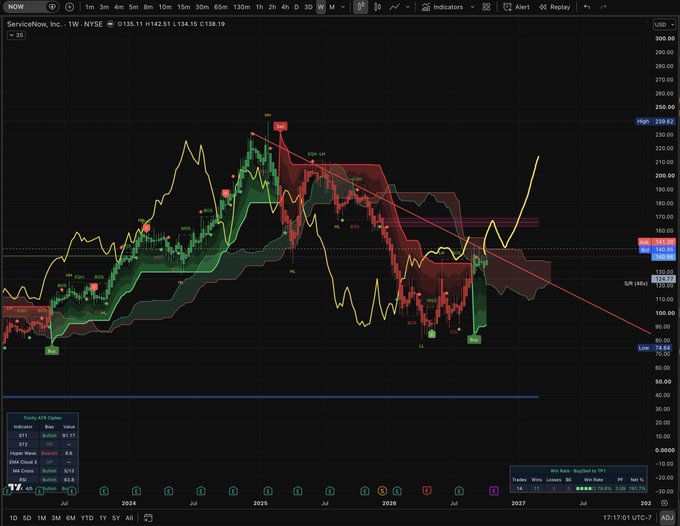Viewport: 680px width, 526px height.
Task: Click the market status indicator next to NYSE
Action: click(x=110, y=24)
